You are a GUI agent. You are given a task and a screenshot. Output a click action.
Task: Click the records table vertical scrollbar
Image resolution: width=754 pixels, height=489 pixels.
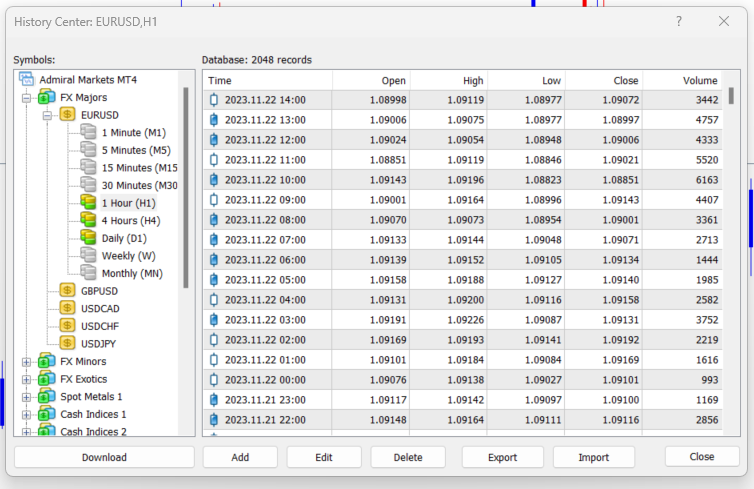(x=731, y=95)
